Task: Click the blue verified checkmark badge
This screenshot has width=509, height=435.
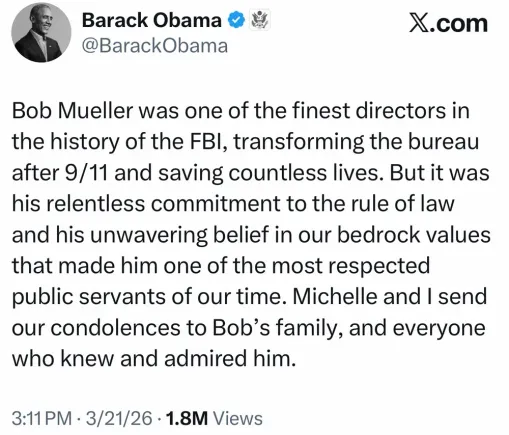Action: (x=237, y=20)
